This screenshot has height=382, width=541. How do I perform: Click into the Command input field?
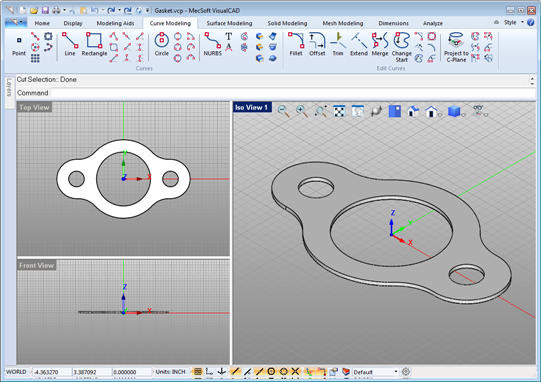click(293, 93)
